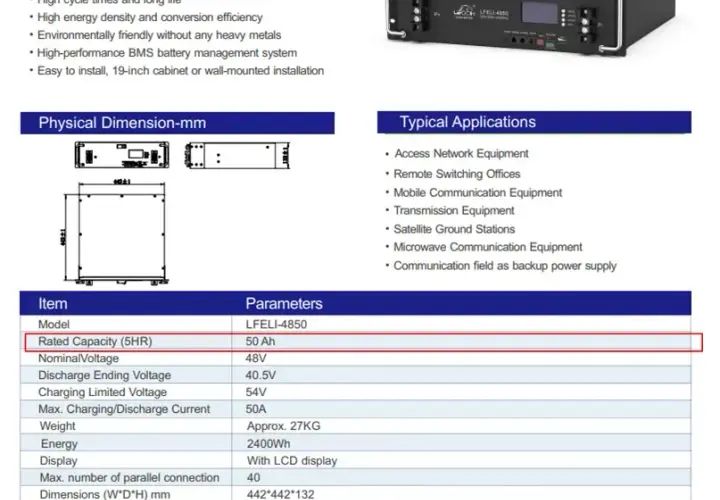Click the '40' parallel connection value

point(253,478)
